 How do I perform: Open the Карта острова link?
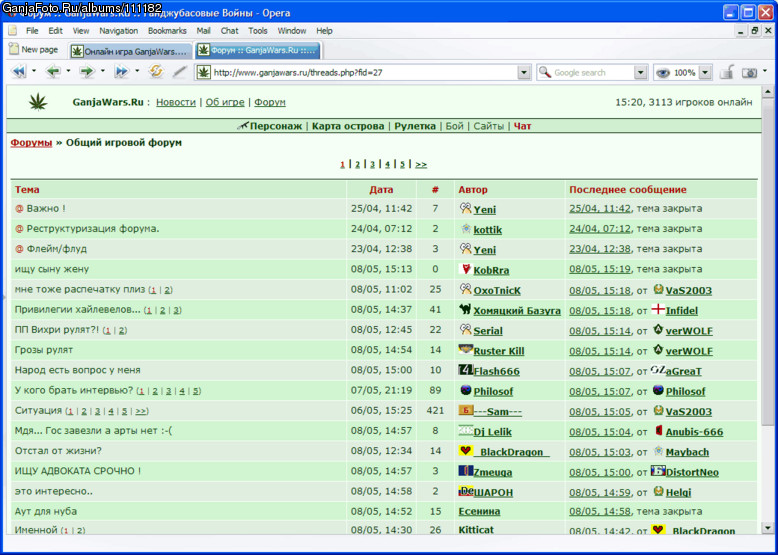tap(348, 126)
